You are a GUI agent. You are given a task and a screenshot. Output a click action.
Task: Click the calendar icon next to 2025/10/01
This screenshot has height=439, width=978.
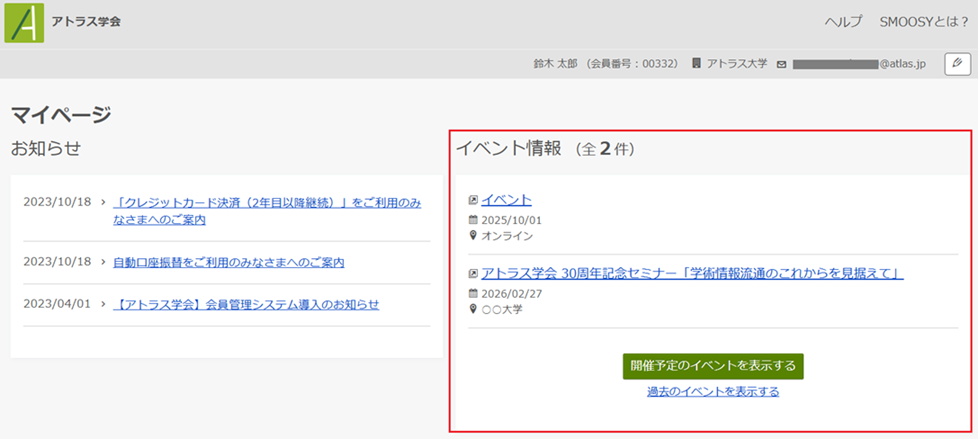472,220
